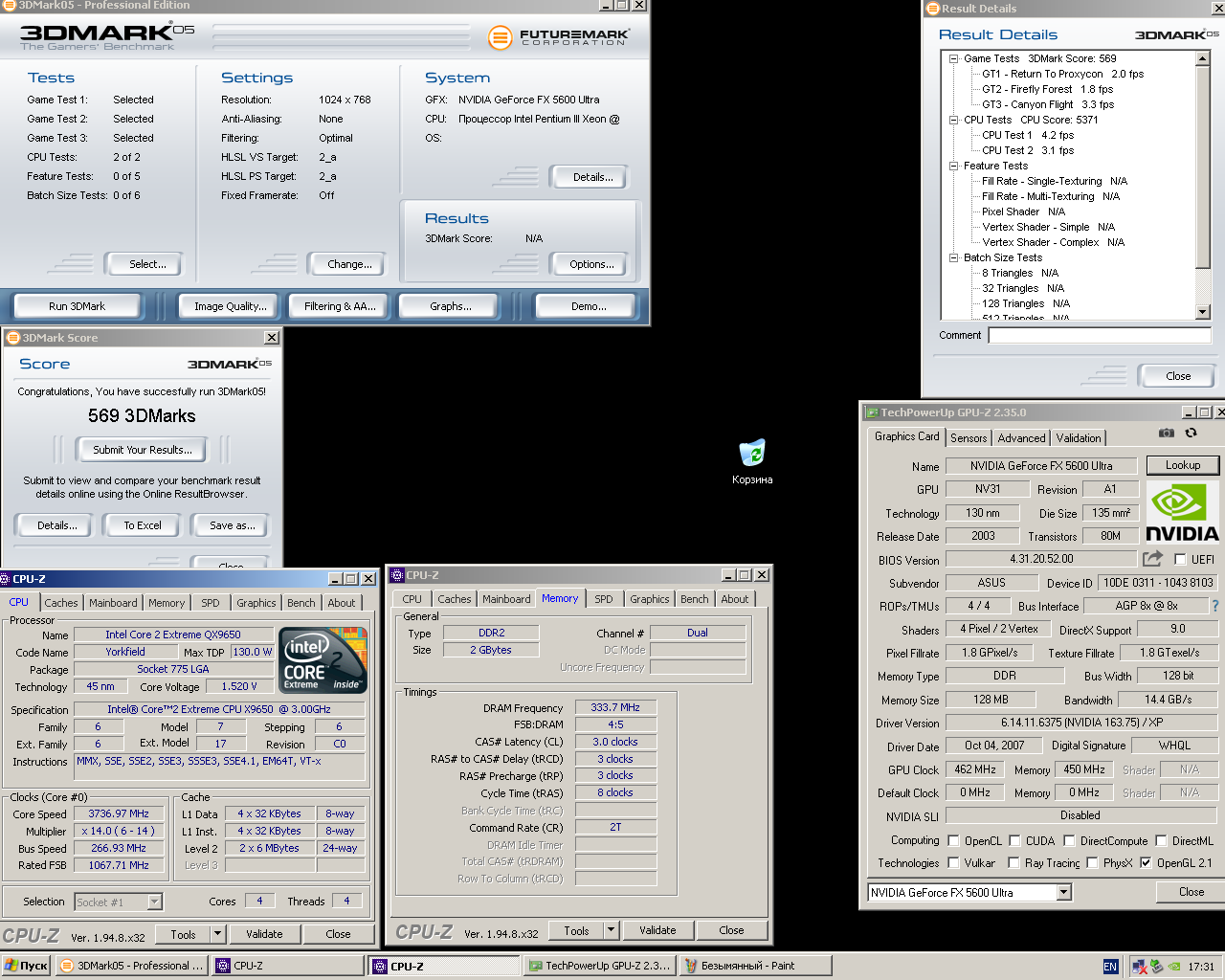Viewport: 1225px width, 980px height.
Task: Toggle the OpenGL 2.1 checkbox
Action: pos(1146,862)
